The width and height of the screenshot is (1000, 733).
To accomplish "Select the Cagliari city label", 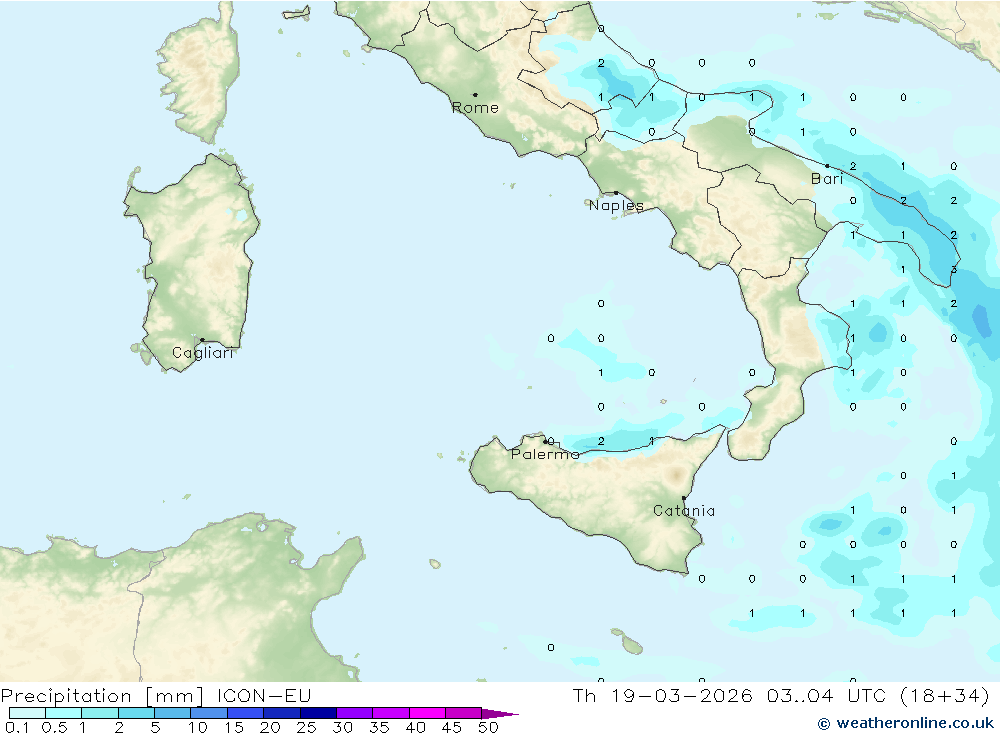I will click(x=203, y=353).
